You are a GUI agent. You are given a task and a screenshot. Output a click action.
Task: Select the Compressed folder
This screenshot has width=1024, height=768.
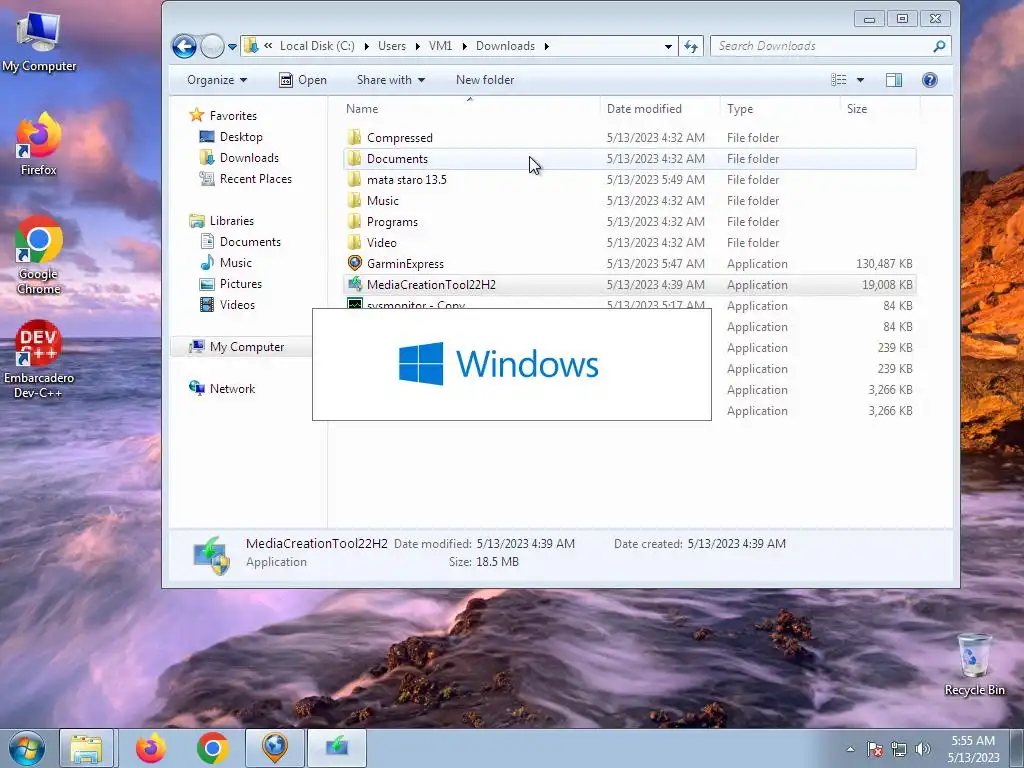[630, 138]
